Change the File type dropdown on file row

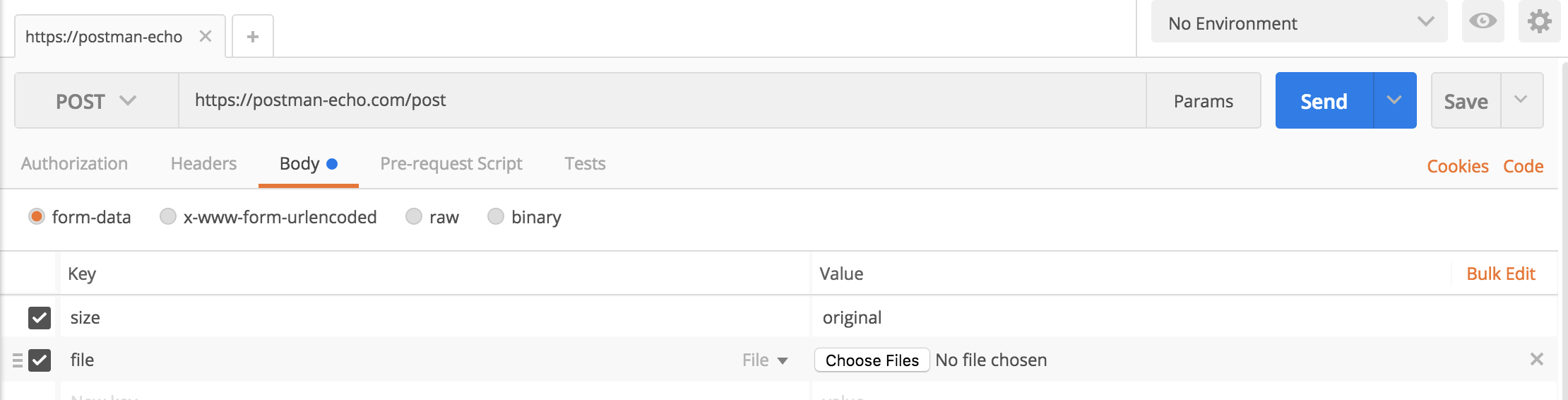pyautogui.click(x=765, y=360)
